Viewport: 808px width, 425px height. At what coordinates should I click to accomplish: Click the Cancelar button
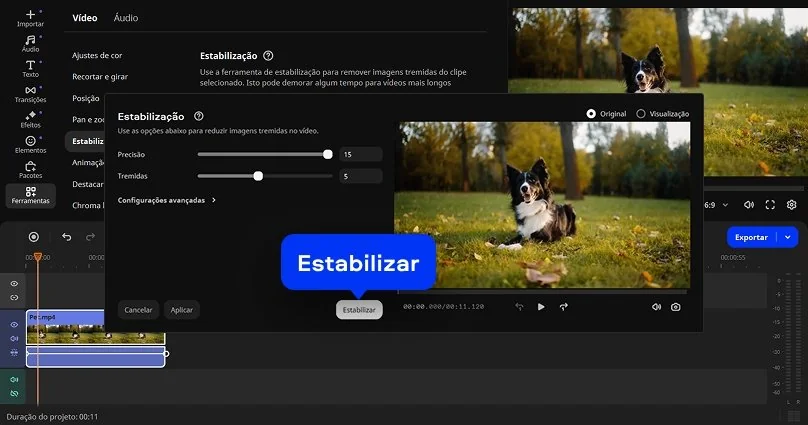(138, 310)
